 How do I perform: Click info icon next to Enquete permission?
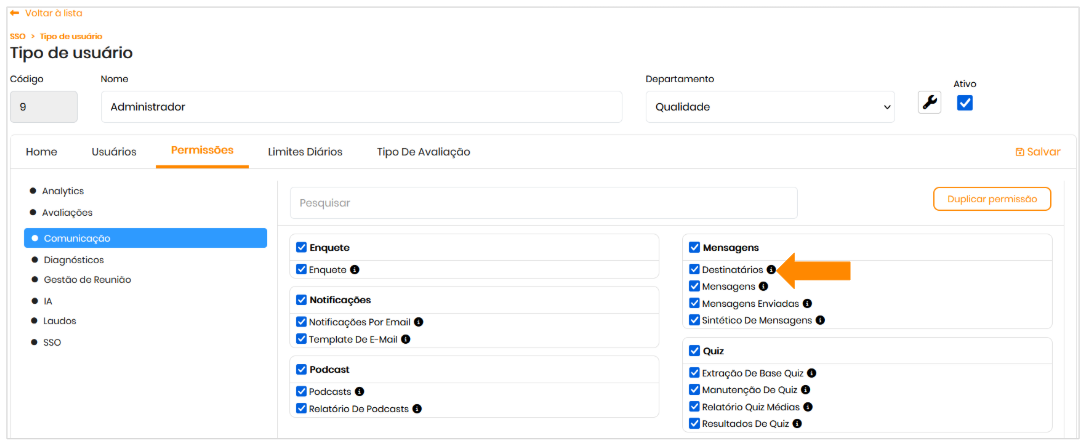pos(355,270)
